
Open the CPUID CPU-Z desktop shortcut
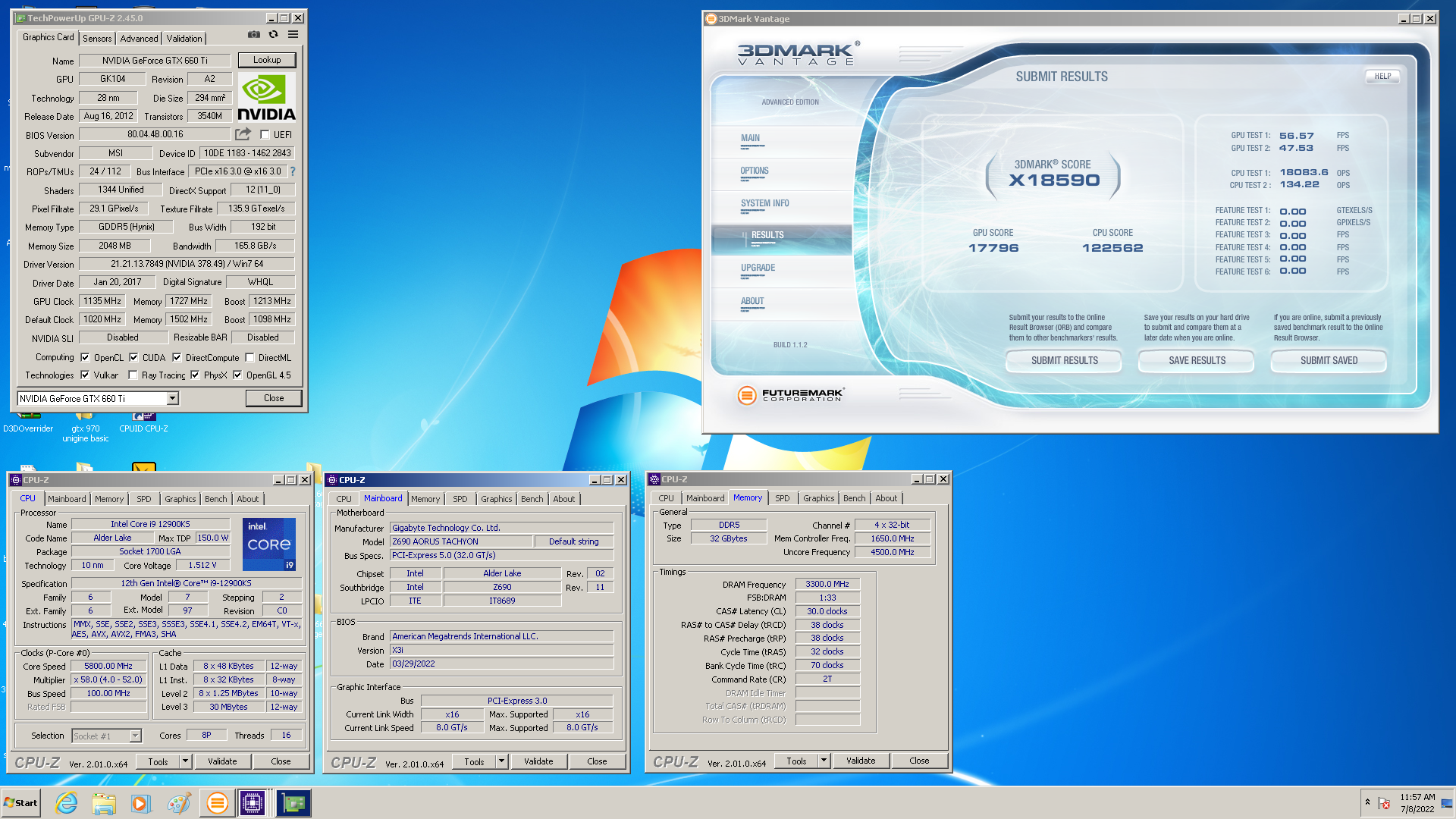143,422
